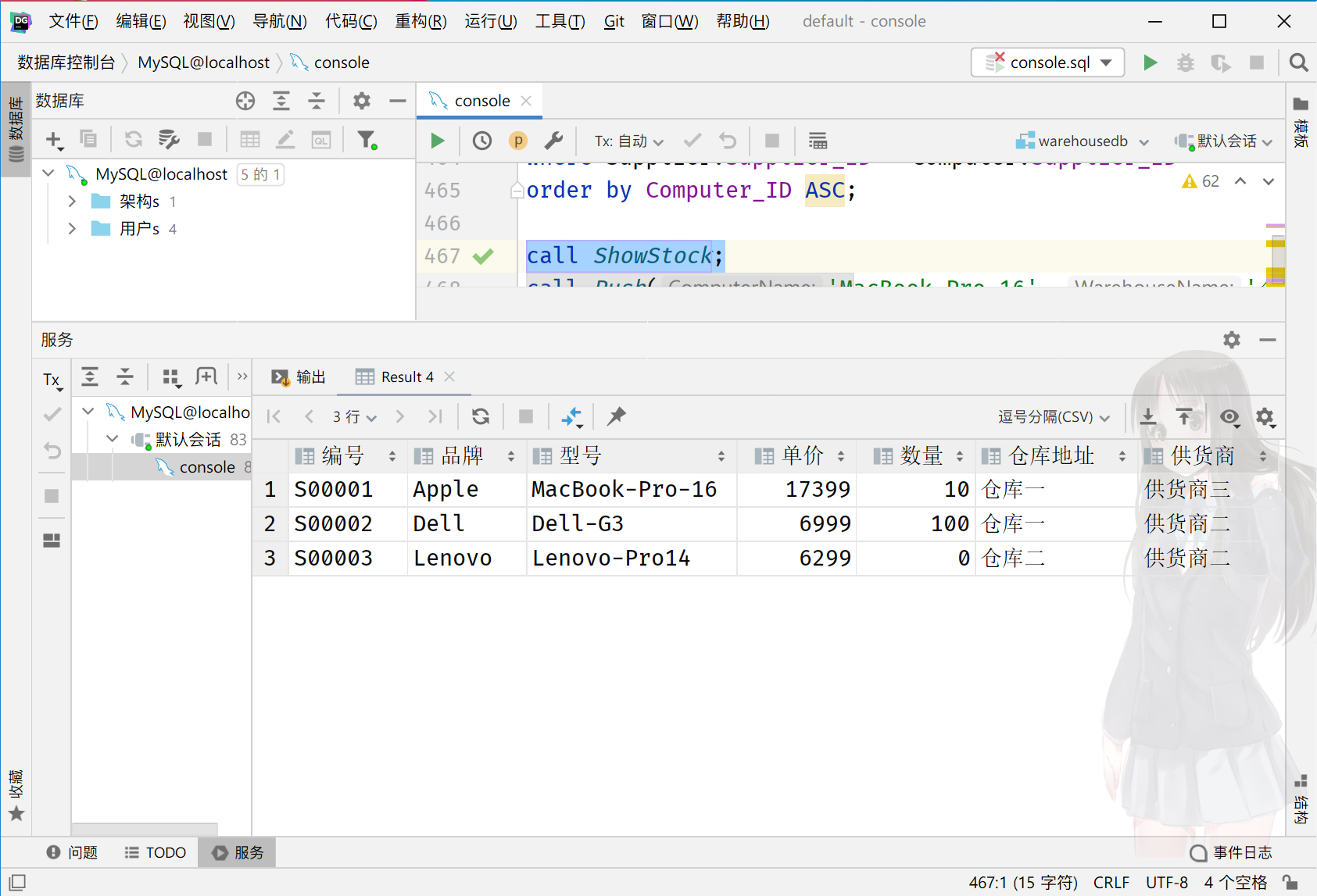Click MySQL@localhost breadcrumb
Screen dimensions: 1317x896
coord(203,62)
